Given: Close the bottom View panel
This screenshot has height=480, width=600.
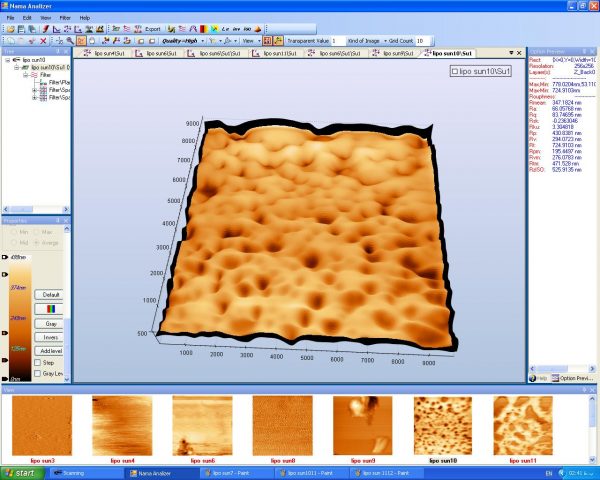Looking at the screenshot, I should [x=593, y=390].
